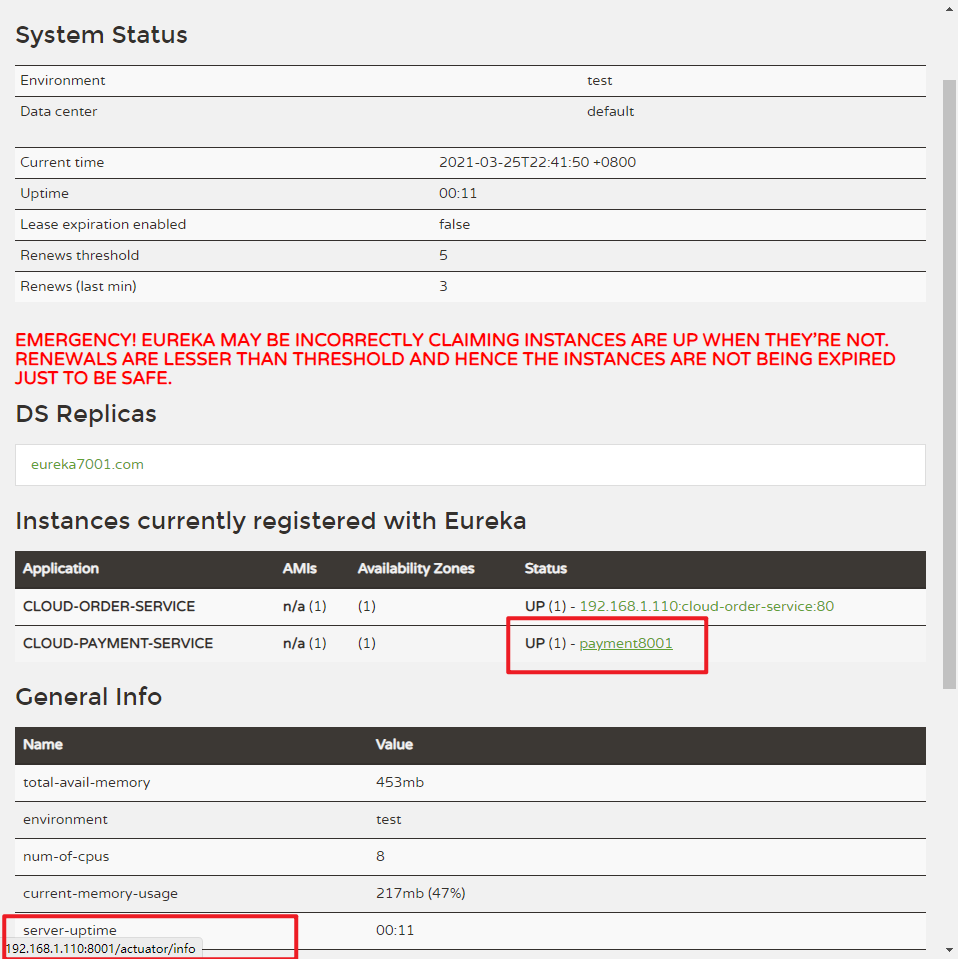Image resolution: width=958 pixels, height=959 pixels.
Task: Click the Status column header
Action: click(546, 569)
